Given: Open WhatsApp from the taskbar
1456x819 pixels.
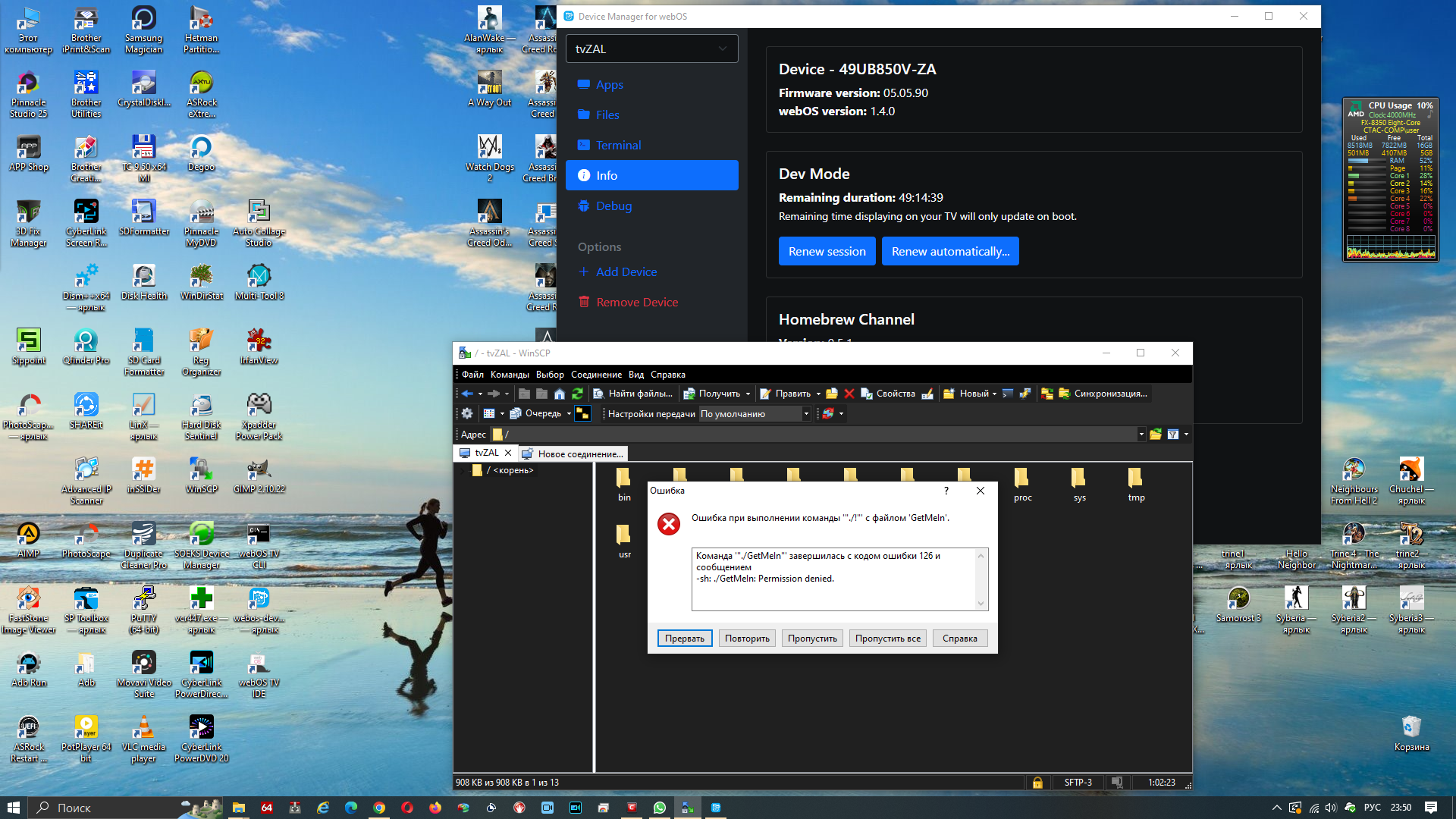Looking at the screenshot, I should click(659, 808).
